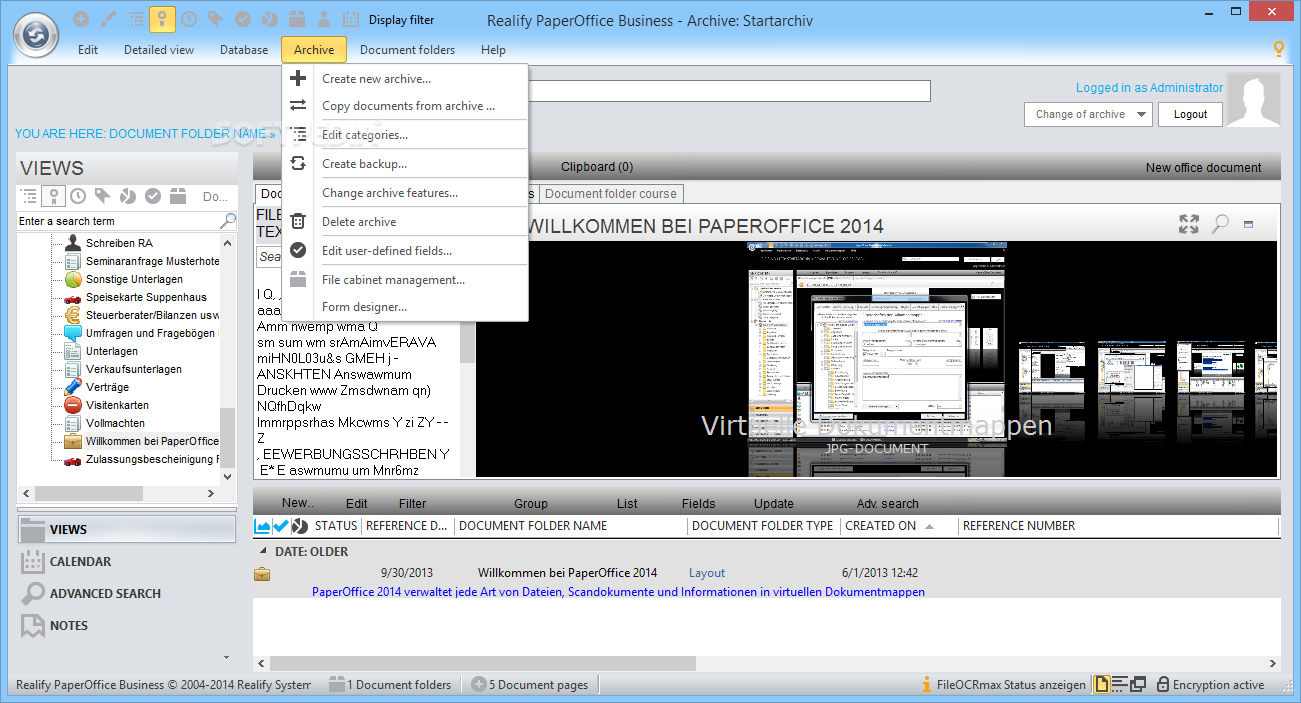
Task: Click the Enter a search term field
Action: pyautogui.click(x=118, y=221)
